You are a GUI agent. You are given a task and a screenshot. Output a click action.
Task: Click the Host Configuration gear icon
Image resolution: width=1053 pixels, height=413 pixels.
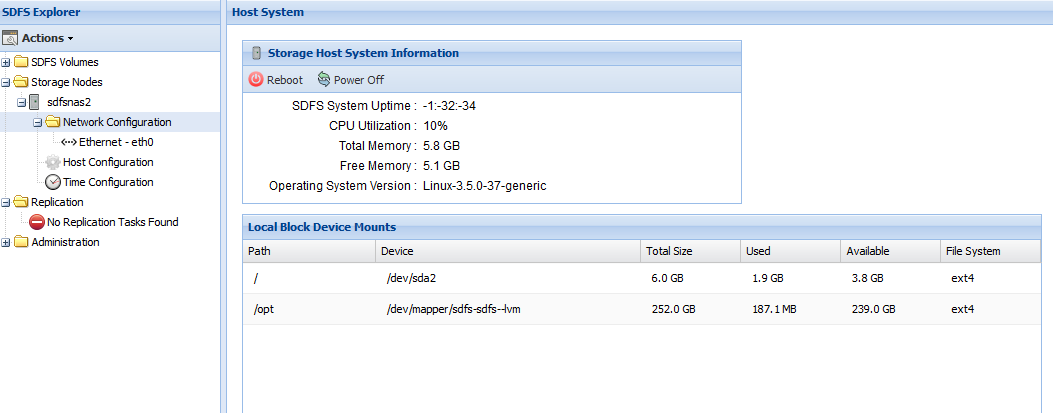pyautogui.click(x=53, y=162)
